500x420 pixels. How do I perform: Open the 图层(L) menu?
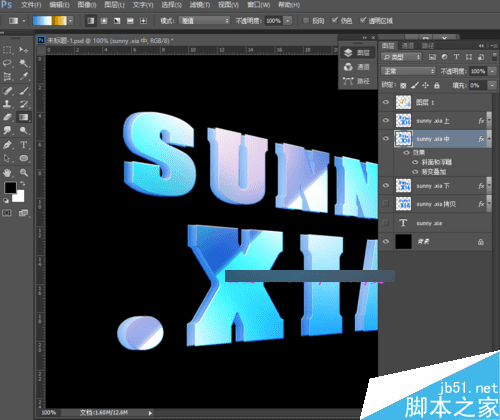click(x=114, y=5)
